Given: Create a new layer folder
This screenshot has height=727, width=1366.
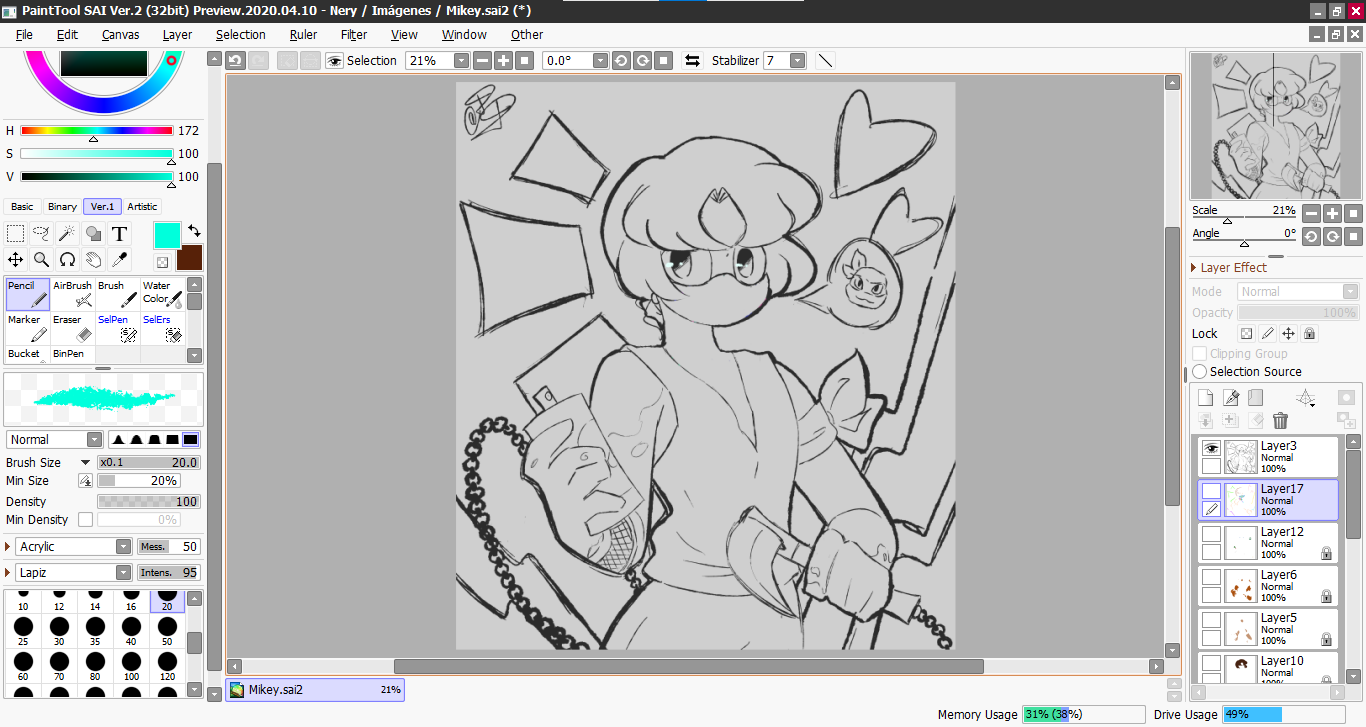Looking at the screenshot, I should (x=1256, y=398).
